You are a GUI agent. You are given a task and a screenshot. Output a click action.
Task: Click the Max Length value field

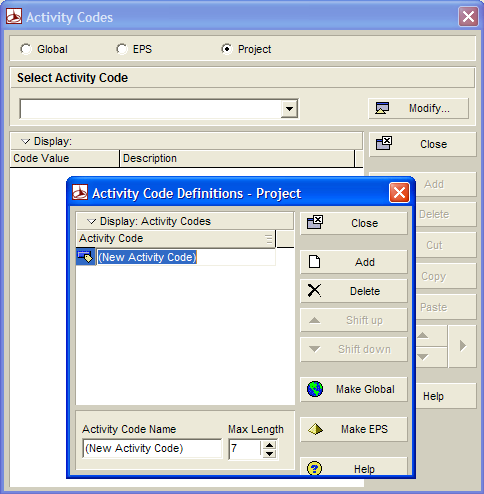coord(245,448)
